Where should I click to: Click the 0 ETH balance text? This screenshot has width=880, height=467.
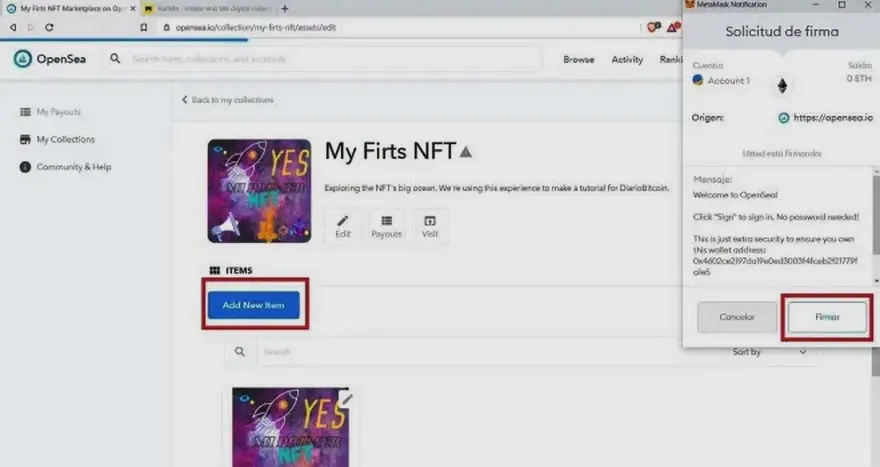coord(859,78)
